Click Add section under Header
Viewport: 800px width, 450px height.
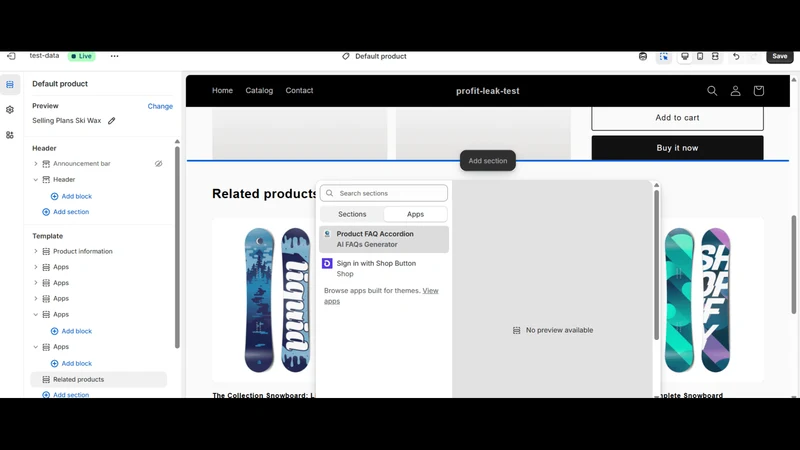point(66,212)
